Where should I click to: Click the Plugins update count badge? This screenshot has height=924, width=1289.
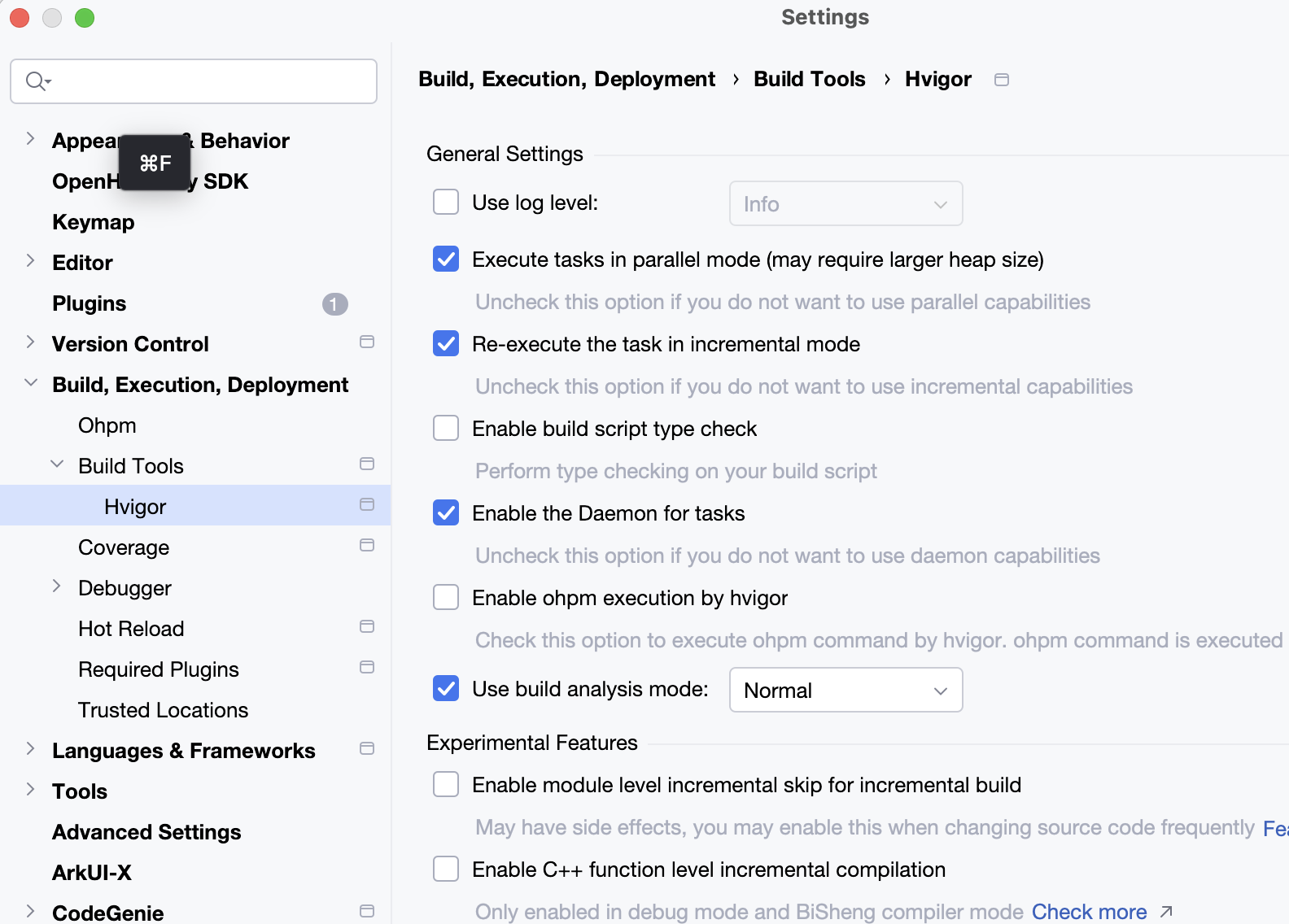click(x=334, y=304)
